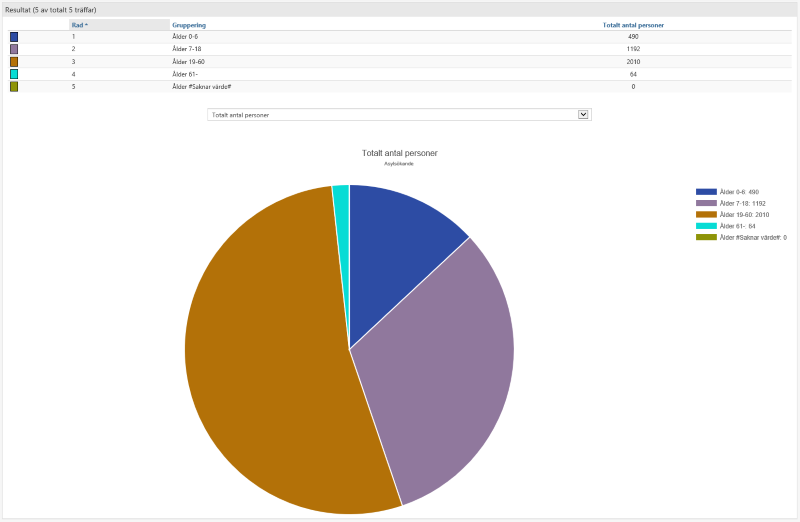Select the orange-brown swatch in table row 3
This screenshot has width=800, height=522.
click(x=14, y=61)
